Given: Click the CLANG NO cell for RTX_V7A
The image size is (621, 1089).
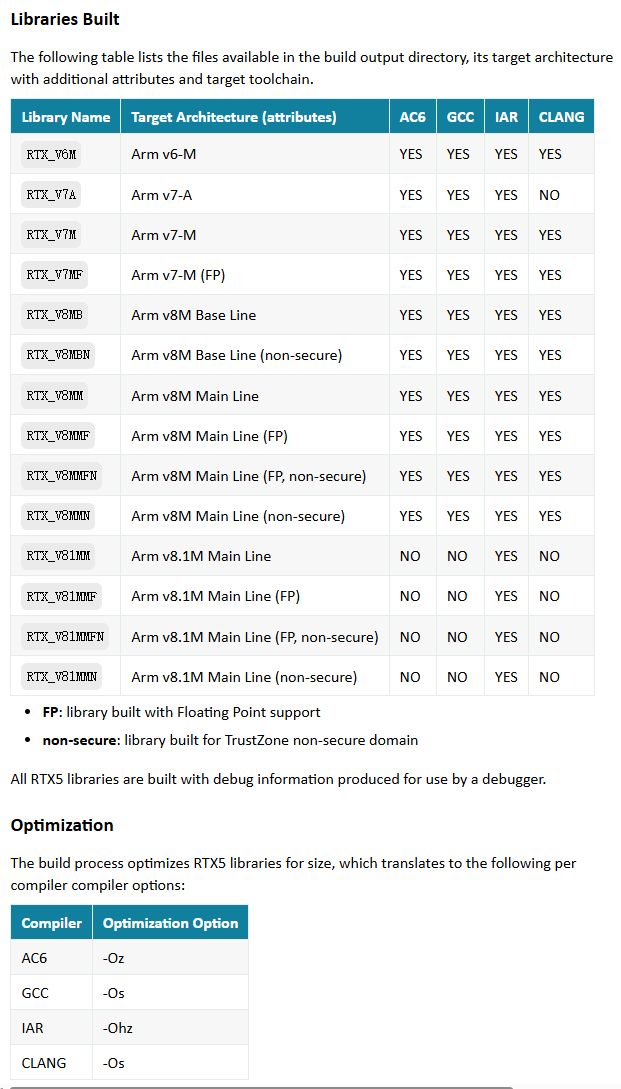Looking at the screenshot, I should (x=549, y=195).
